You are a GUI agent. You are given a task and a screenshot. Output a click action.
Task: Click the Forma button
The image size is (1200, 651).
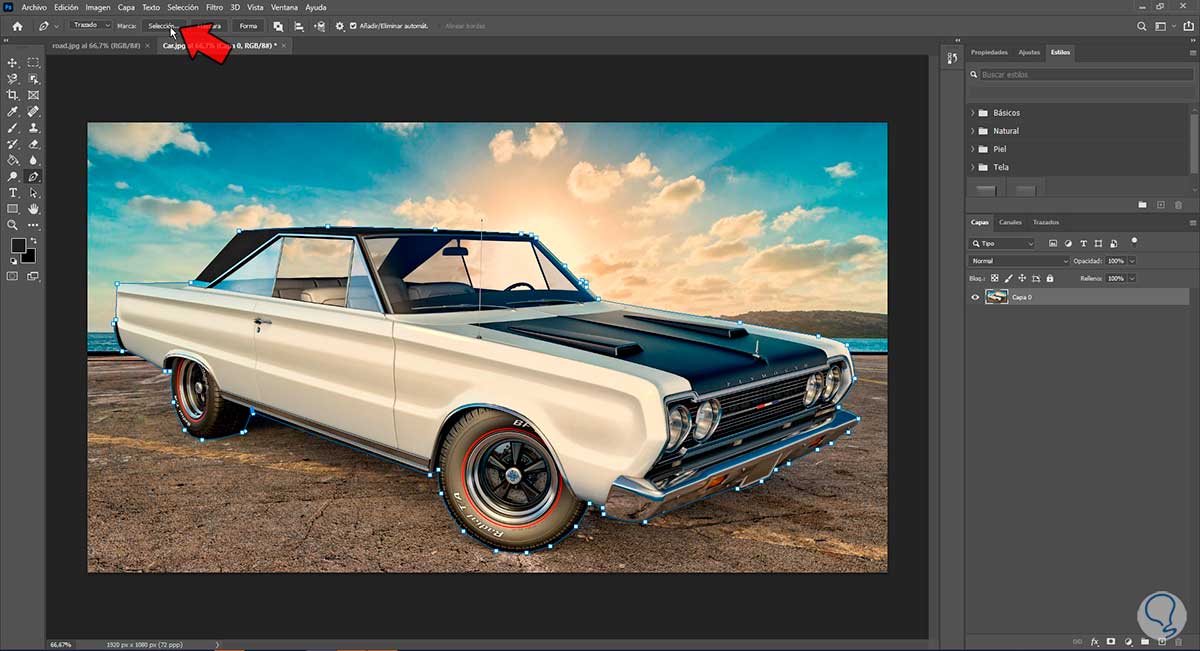[248, 26]
